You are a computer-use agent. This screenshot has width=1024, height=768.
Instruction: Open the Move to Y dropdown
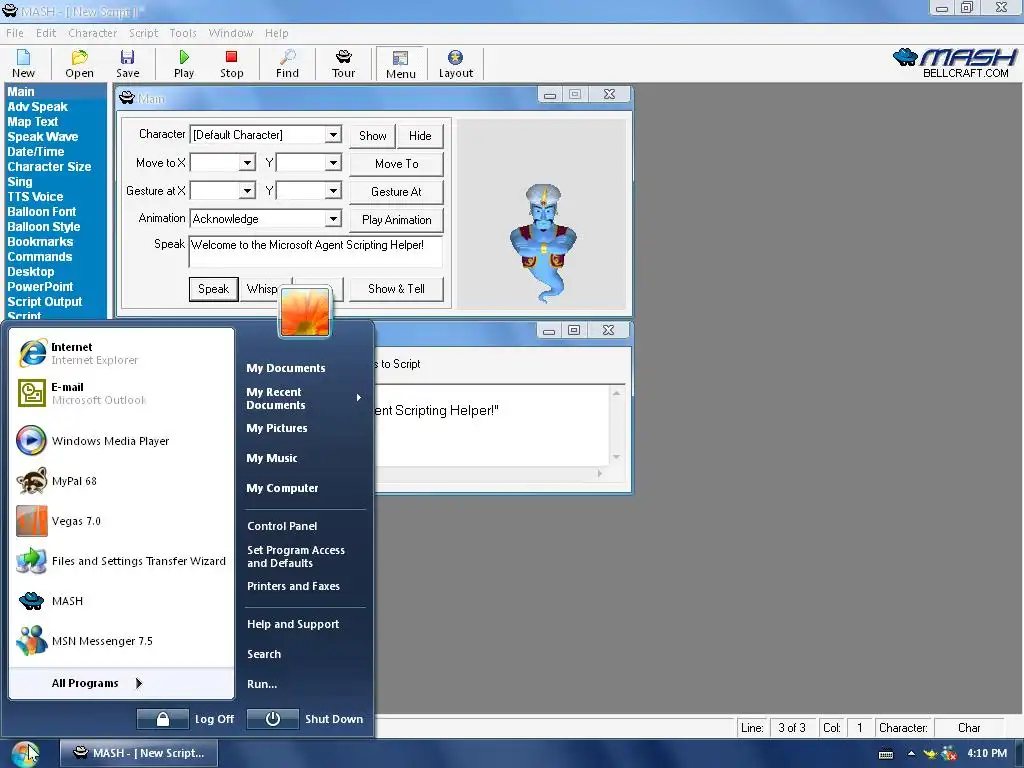click(x=333, y=163)
